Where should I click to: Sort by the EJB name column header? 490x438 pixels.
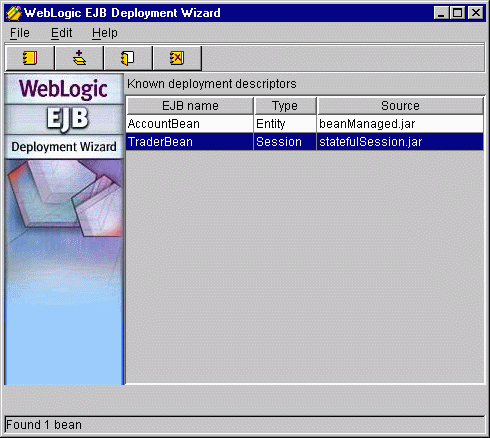tap(190, 106)
